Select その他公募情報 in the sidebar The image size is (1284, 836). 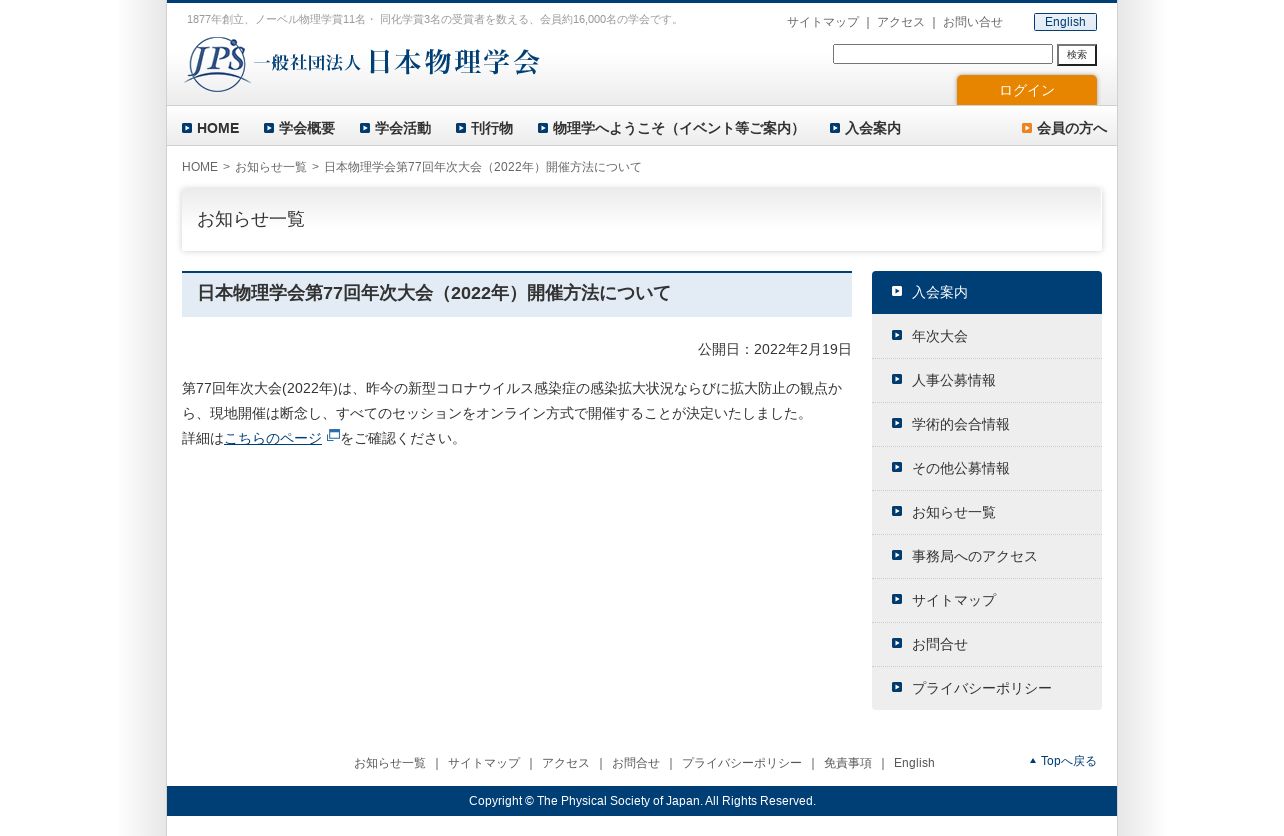pos(987,468)
